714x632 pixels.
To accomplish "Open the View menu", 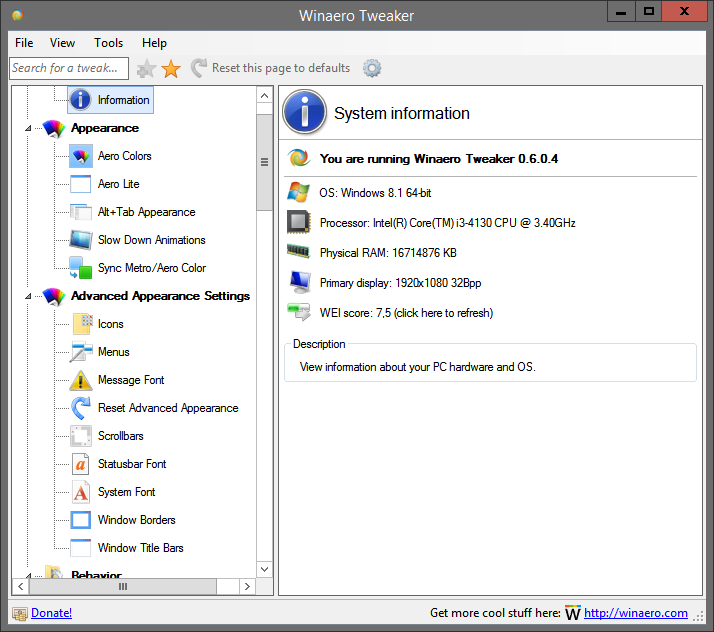I will (x=62, y=43).
